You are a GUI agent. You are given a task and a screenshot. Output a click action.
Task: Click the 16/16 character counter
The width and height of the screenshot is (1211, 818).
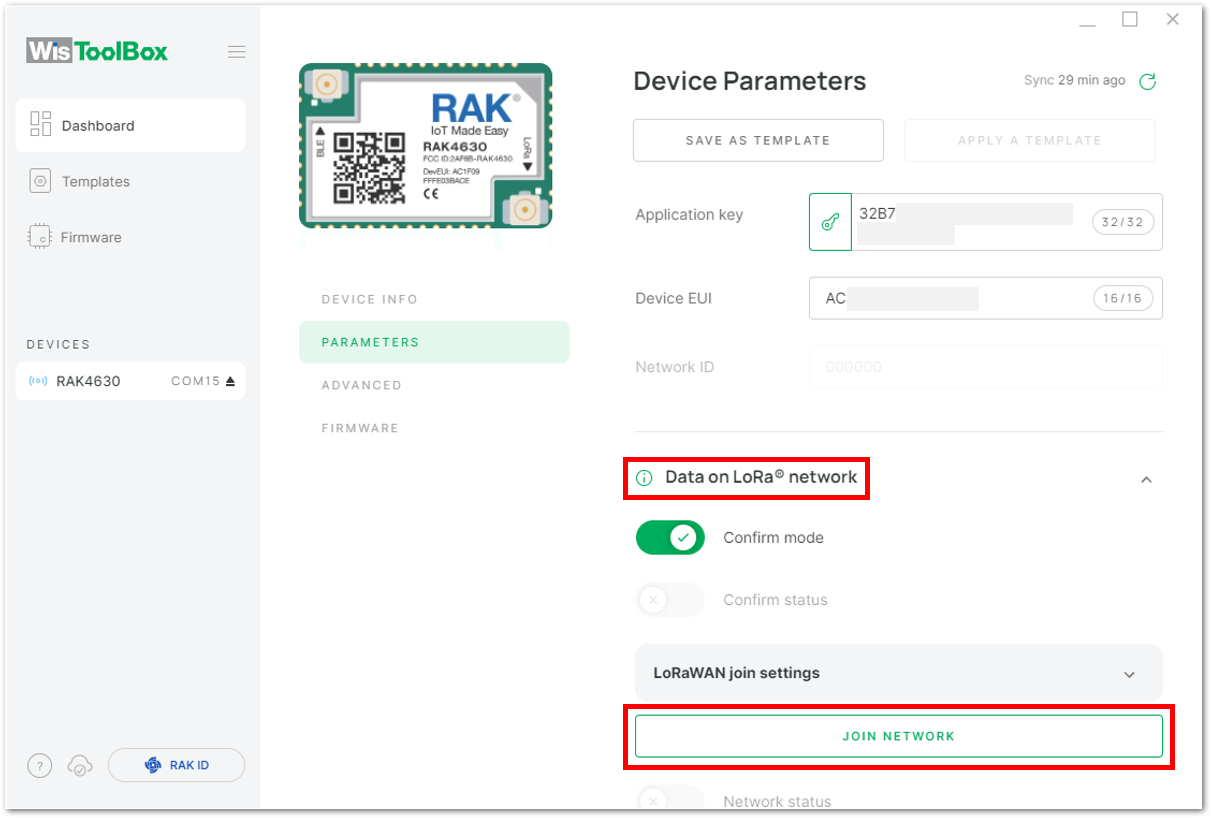tap(1123, 298)
